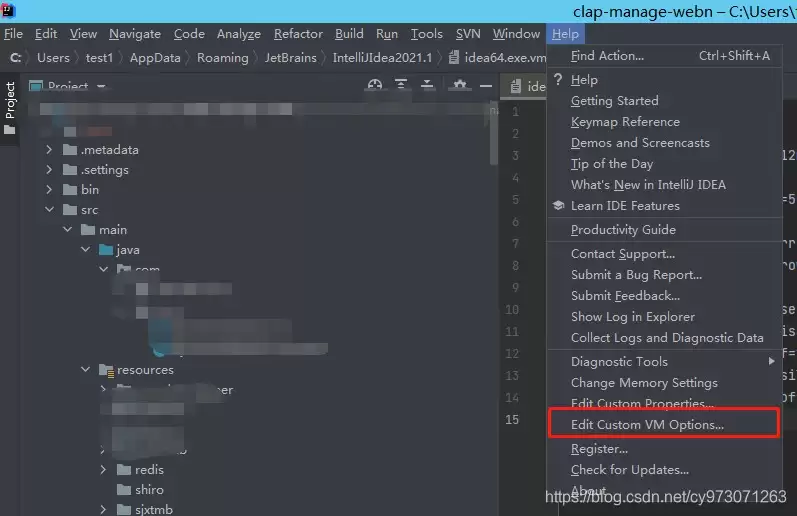Screen dimensions: 797x516
Task: Select Edit Custom VM Options...
Action: (x=664, y=424)
